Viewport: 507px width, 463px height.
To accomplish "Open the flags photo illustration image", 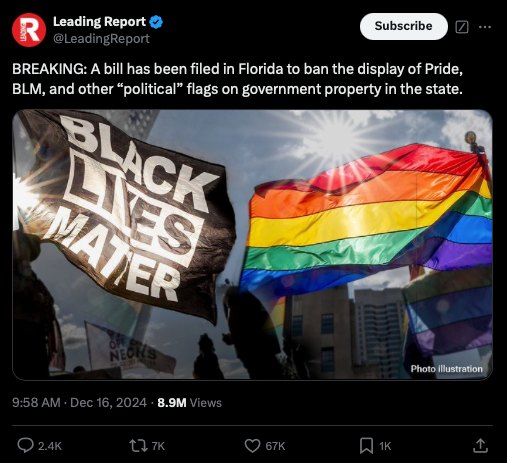I will pyautogui.click(x=252, y=244).
